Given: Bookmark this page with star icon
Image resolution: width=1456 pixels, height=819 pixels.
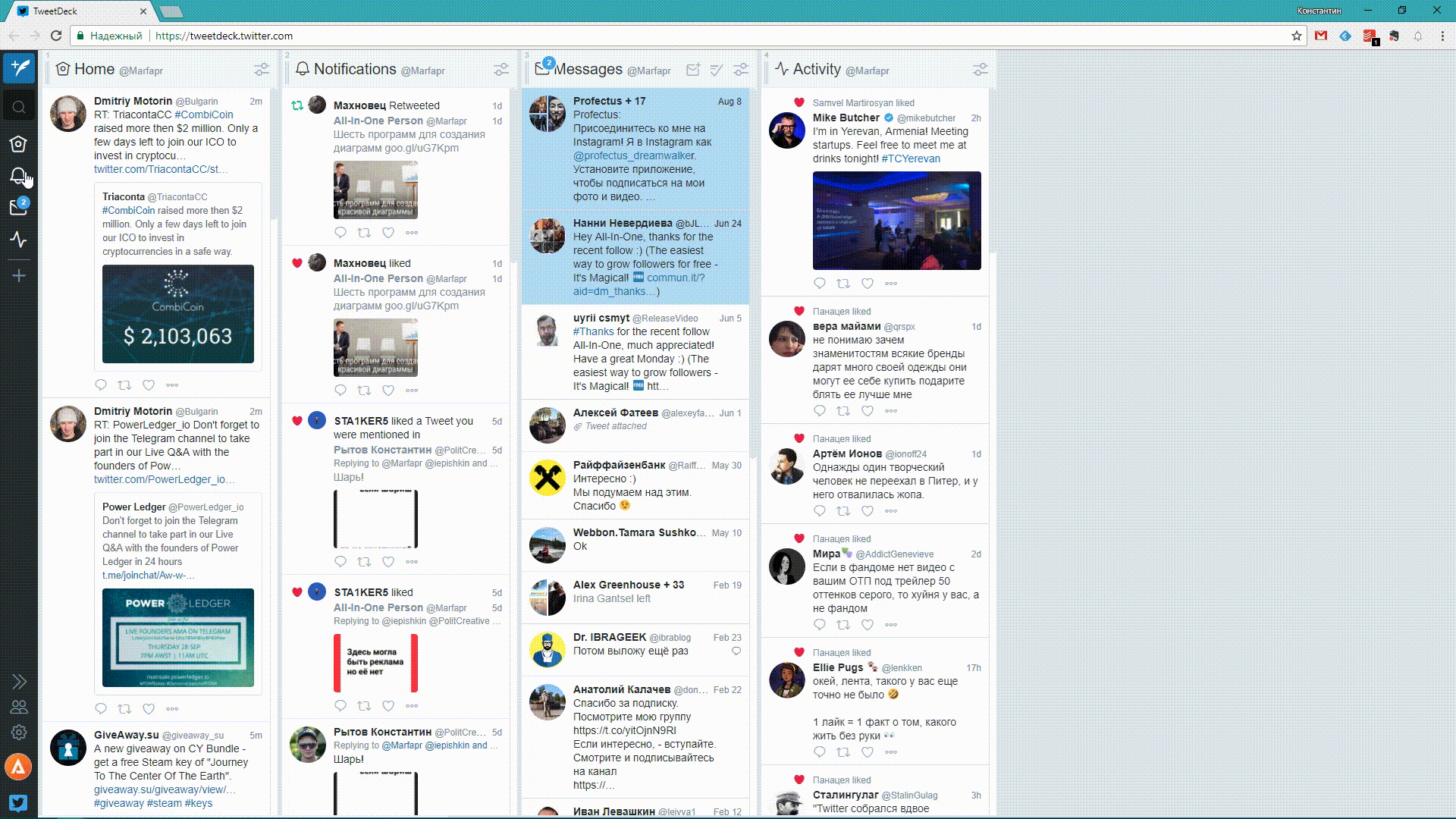Looking at the screenshot, I should (1296, 36).
